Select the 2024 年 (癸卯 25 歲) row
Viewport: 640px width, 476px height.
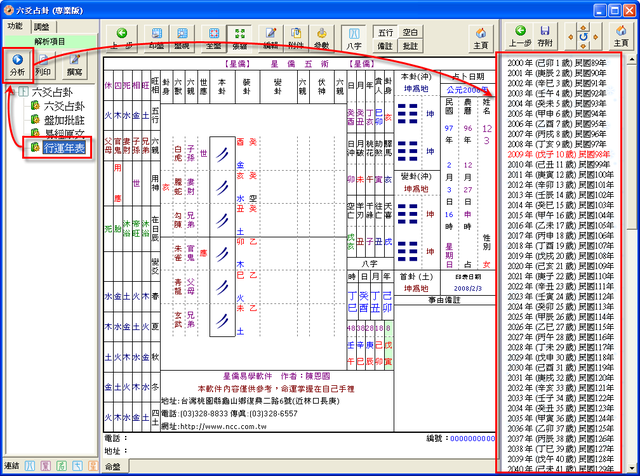(560, 307)
